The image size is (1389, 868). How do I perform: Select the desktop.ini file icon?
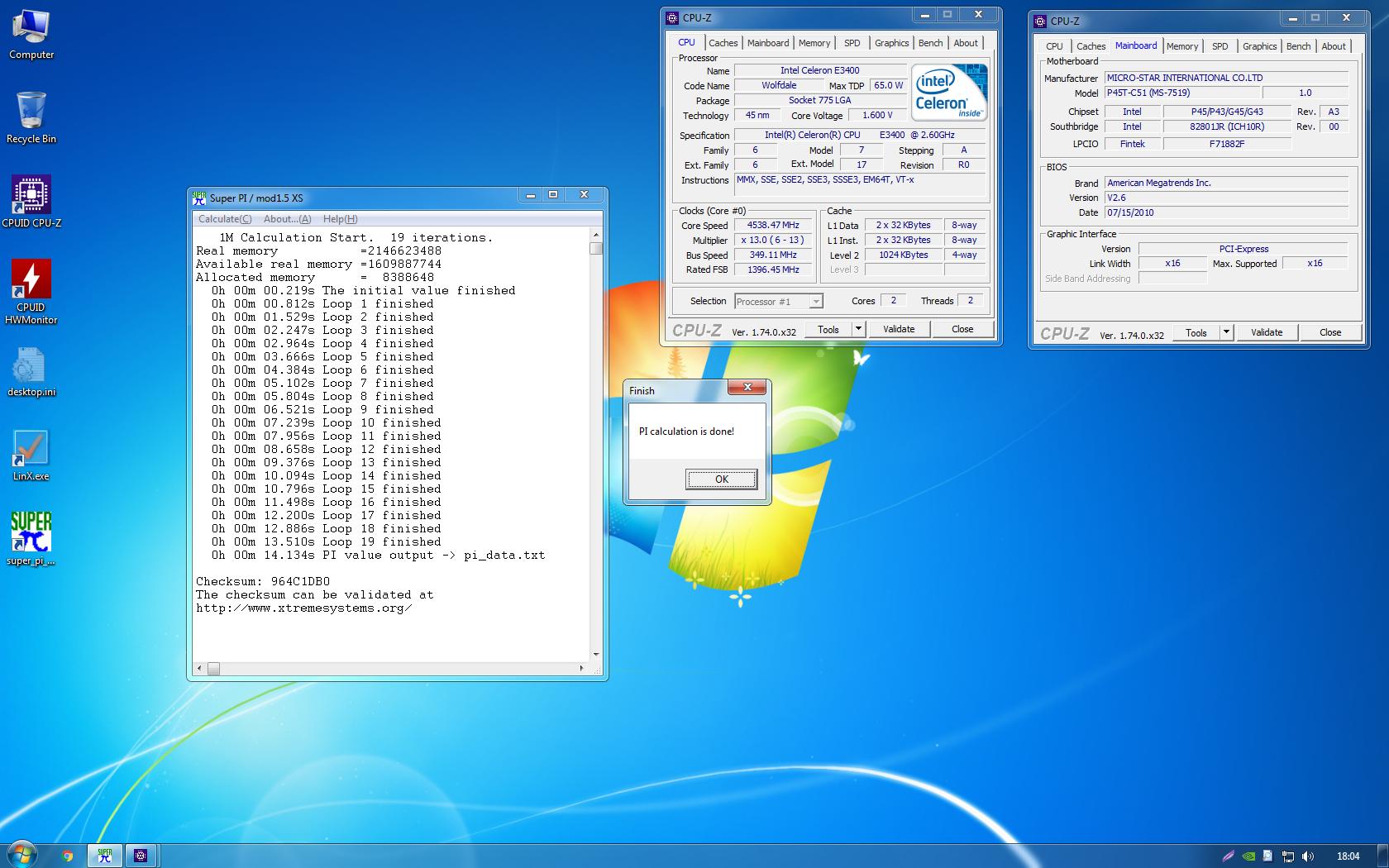[31, 371]
